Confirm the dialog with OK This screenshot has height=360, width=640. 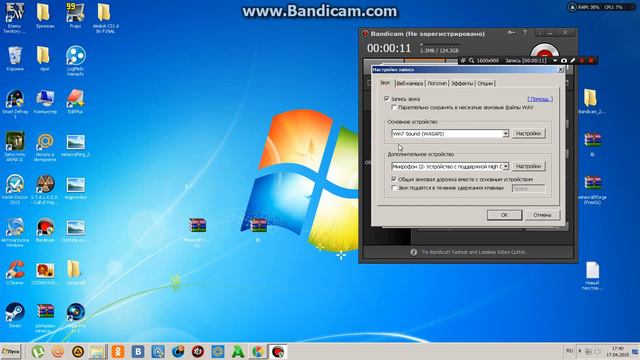pyautogui.click(x=504, y=215)
